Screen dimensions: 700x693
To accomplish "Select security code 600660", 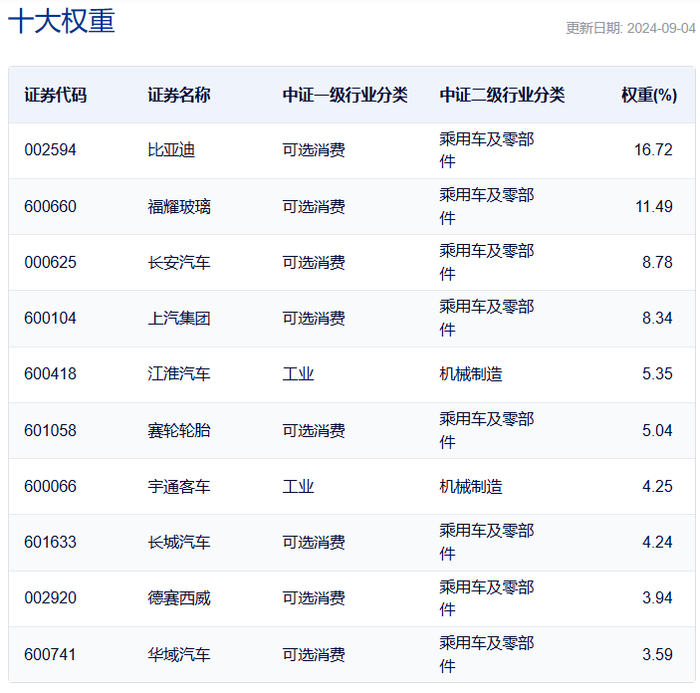I will click(50, 207).
